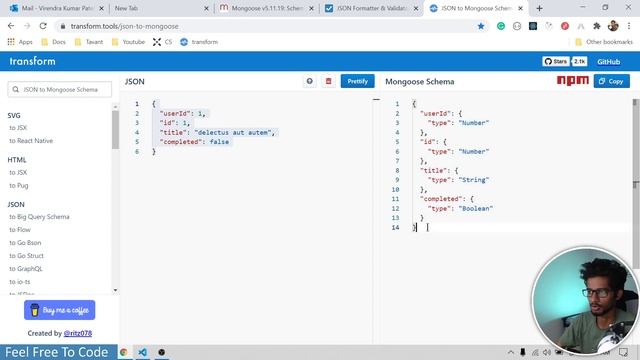Viewport: 640px width, 360px height.
Task: Click the volume icon in system tray
Action: (x=547, y=352)
